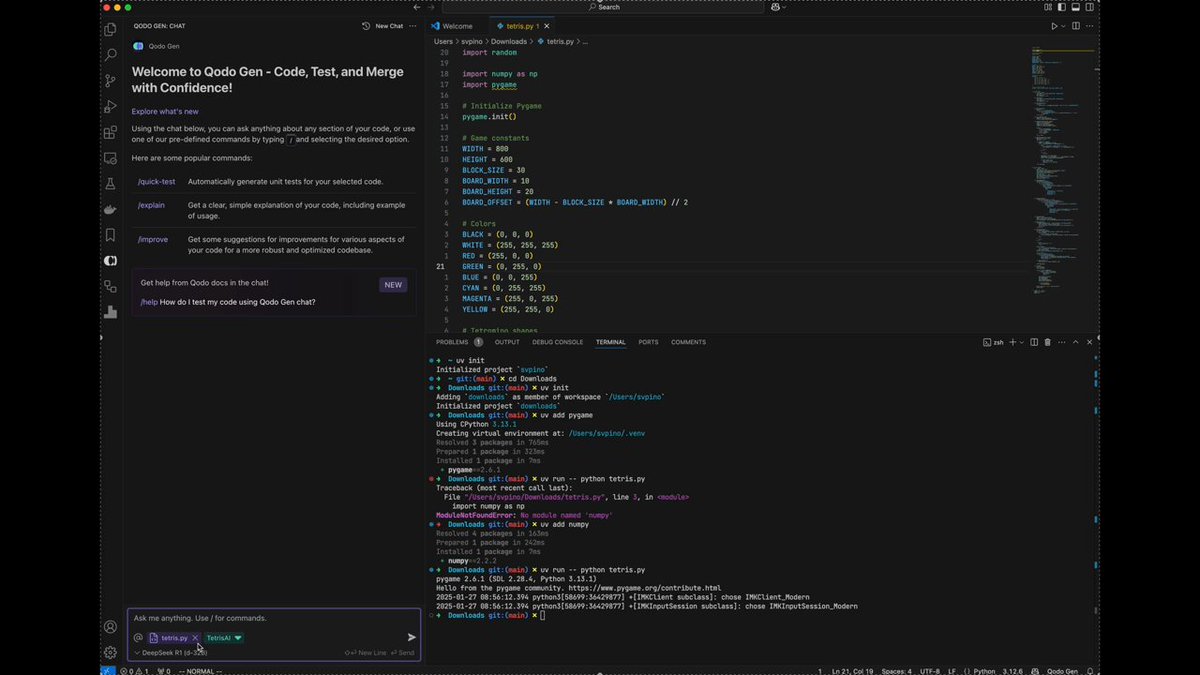Maximize panel with the up chevron
Screen dimensions: 1200x675
click(x=1076, y=342)
